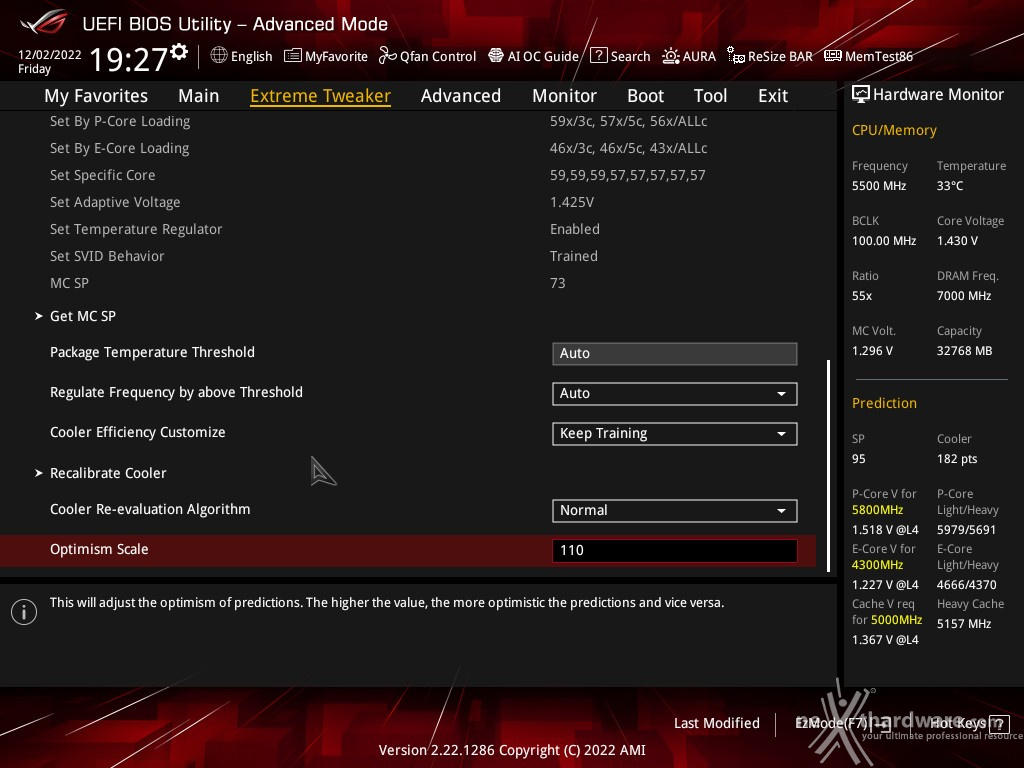Click Last Modified button

[716, 724]
